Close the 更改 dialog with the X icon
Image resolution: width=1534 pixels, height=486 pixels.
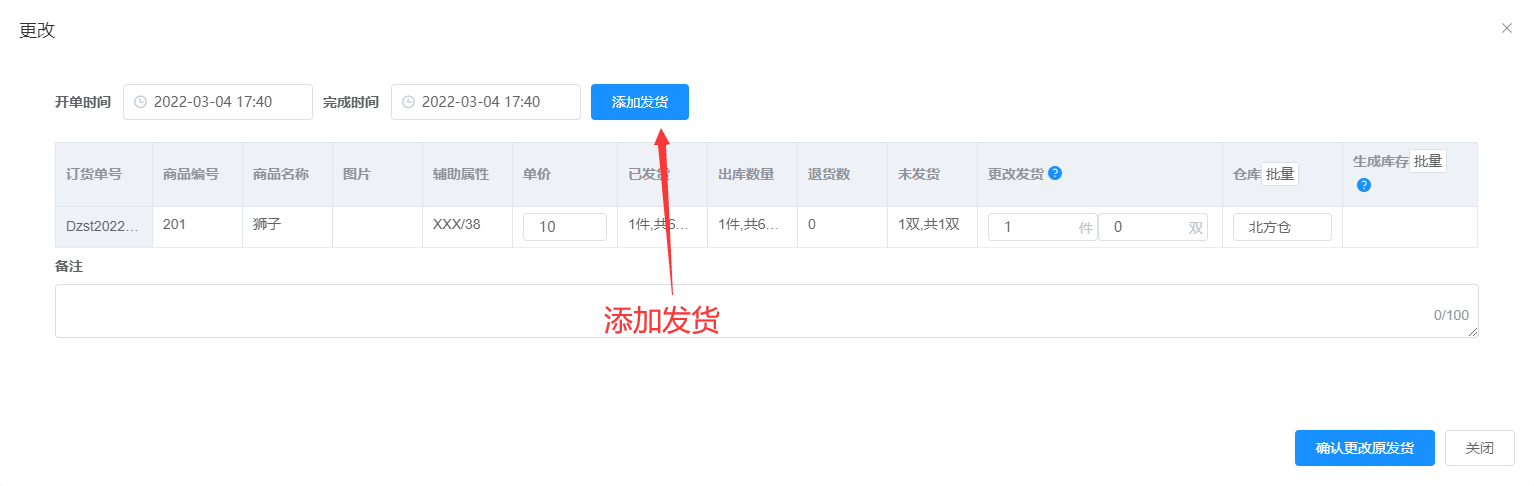pos(1506,28)
